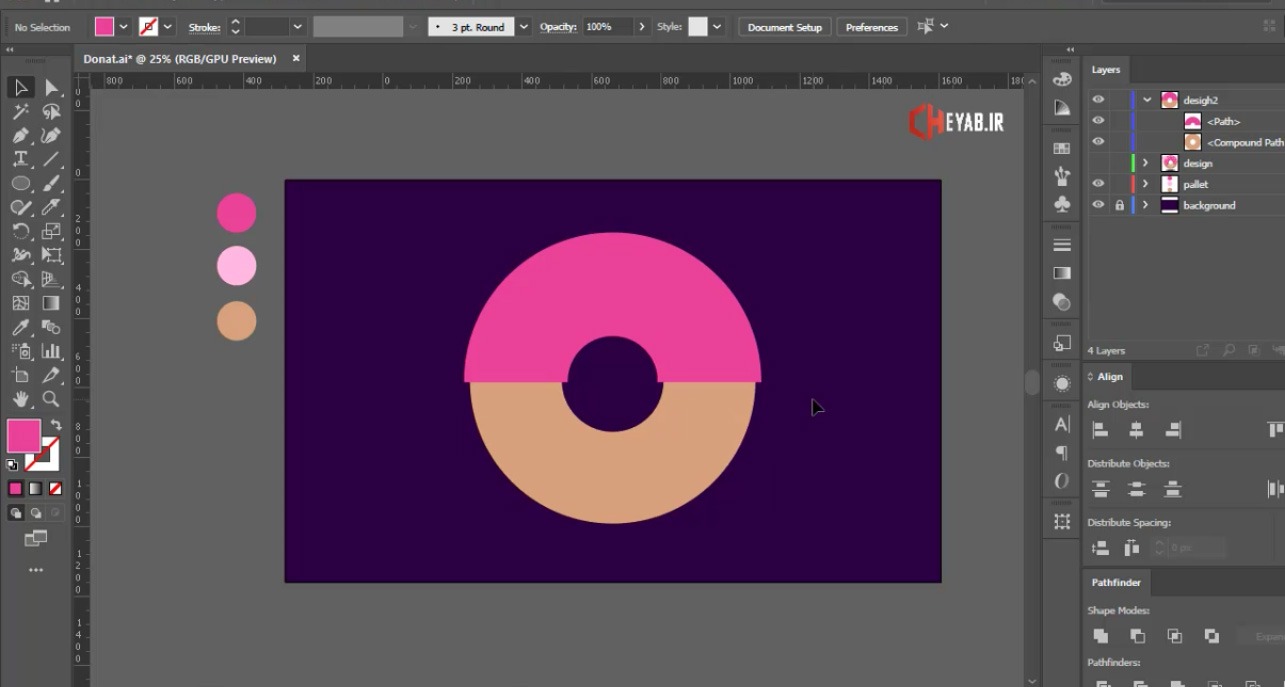Open the stroke weight dropdown
1285x687 pixels.
[297, 27]
